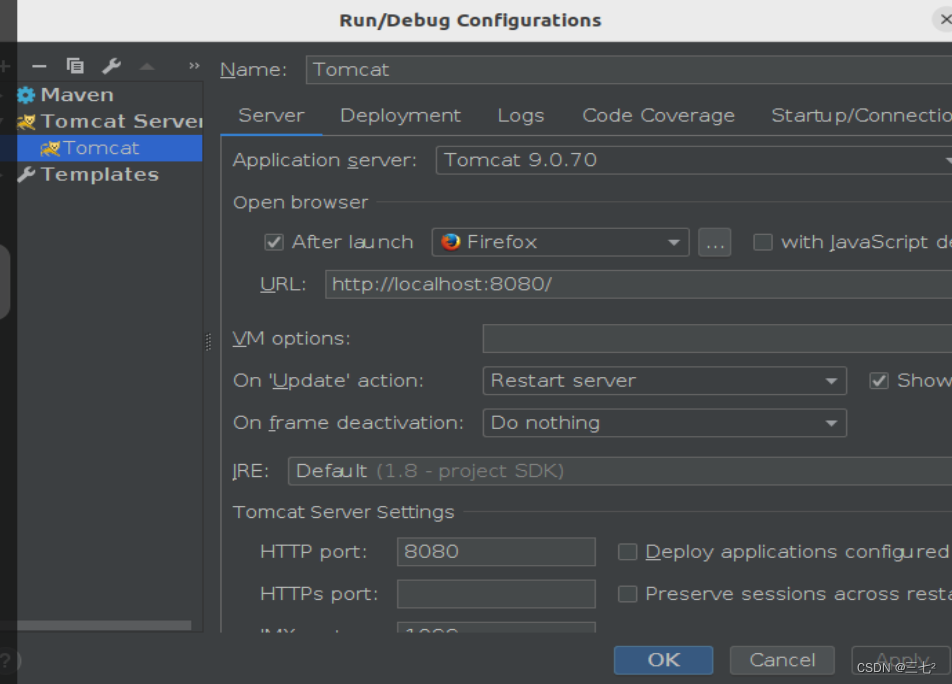The width and height of the screenshot is (952, 684).
Task: Click the Name input field
Action: click(x=629, y=69)
